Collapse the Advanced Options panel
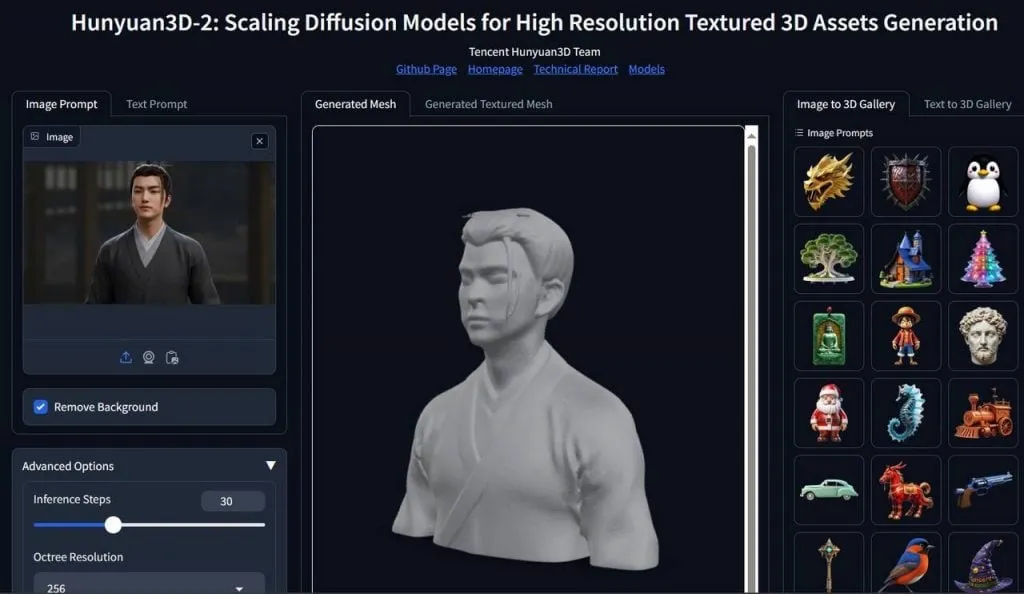The height and width of the screenshot is (594, 1024). [x=271, y=464]
